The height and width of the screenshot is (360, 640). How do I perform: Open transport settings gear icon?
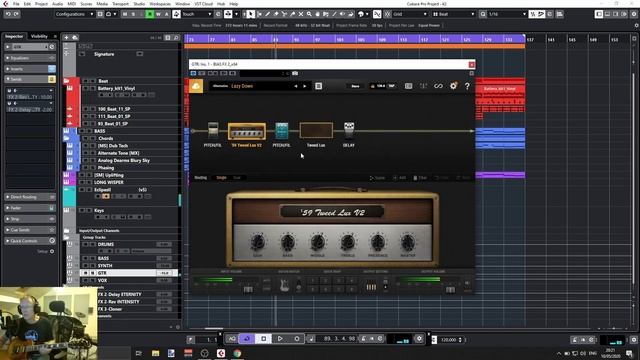pos(419,339)
